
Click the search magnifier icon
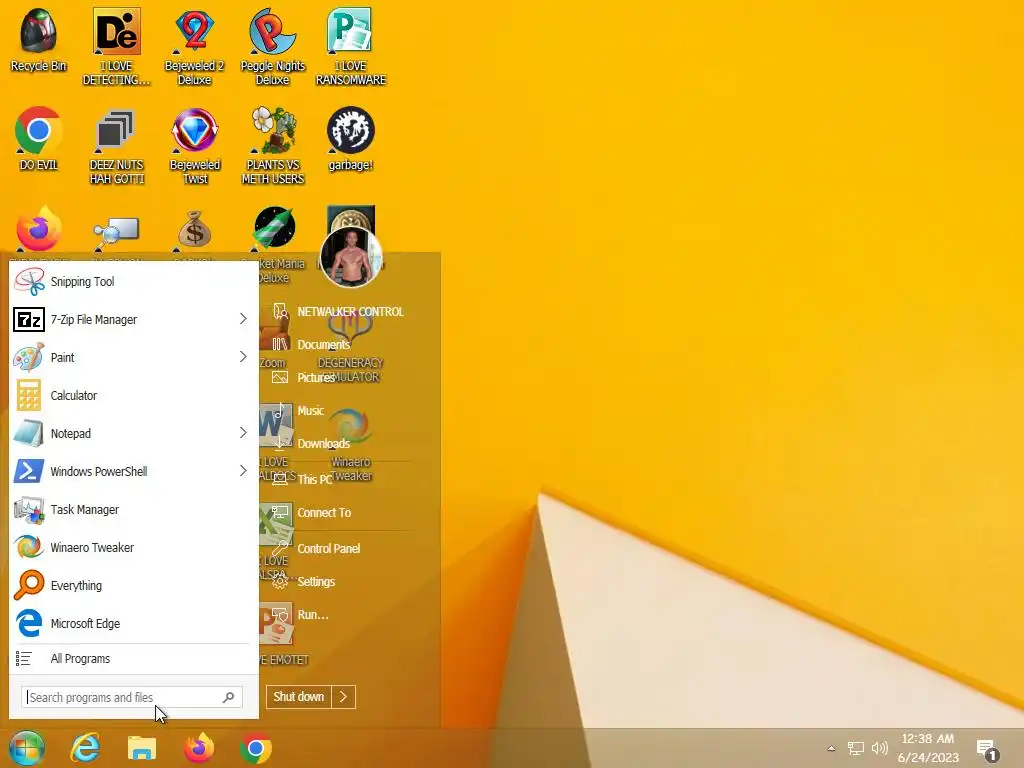coord(228,697)
